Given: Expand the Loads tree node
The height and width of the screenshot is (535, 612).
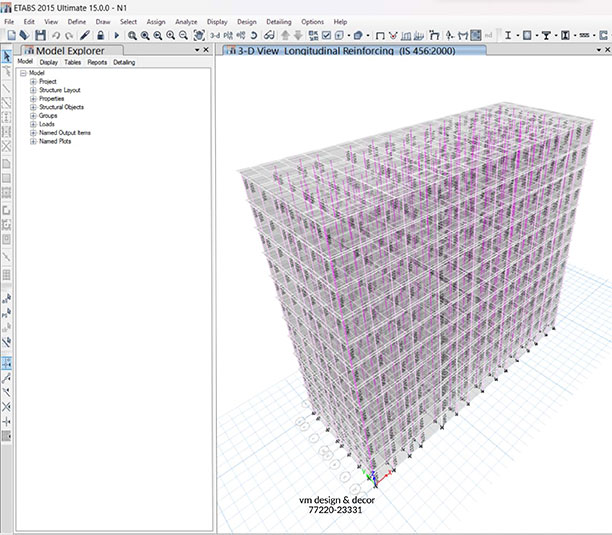Looking at the screenshot, I should pyautogui.click(x=33, y=124).
